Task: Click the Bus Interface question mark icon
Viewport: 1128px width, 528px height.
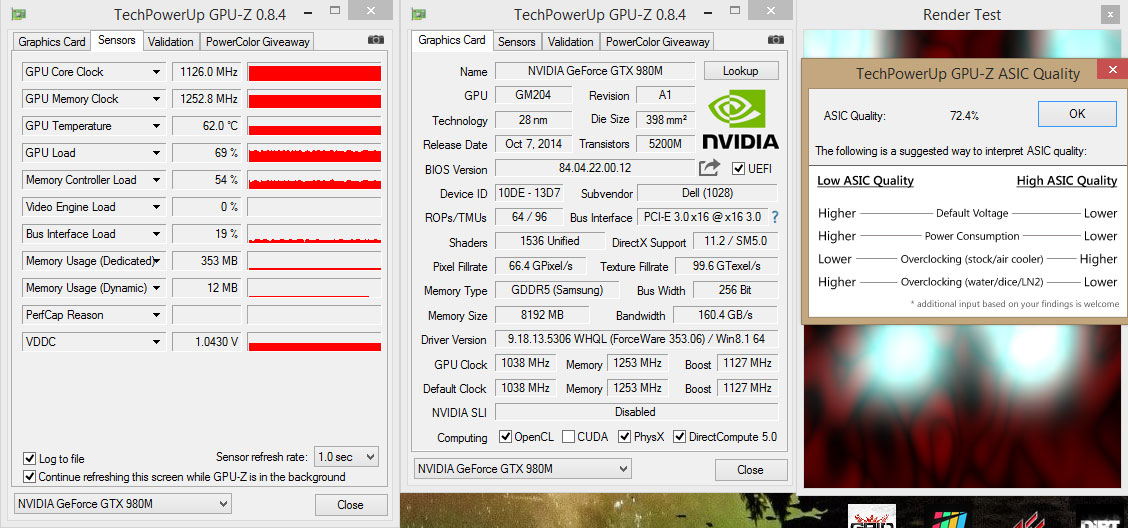Action: [776, 217]
